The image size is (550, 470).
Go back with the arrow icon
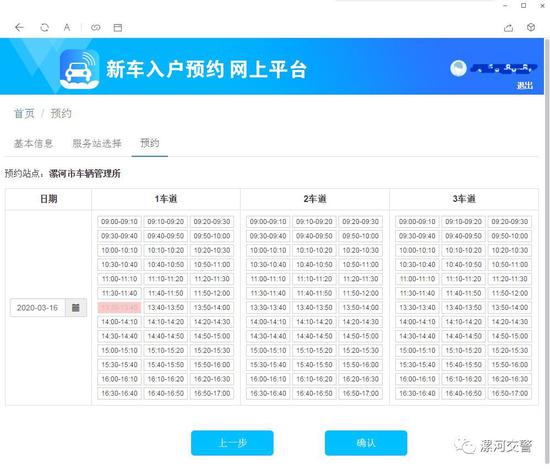[19, 27]
